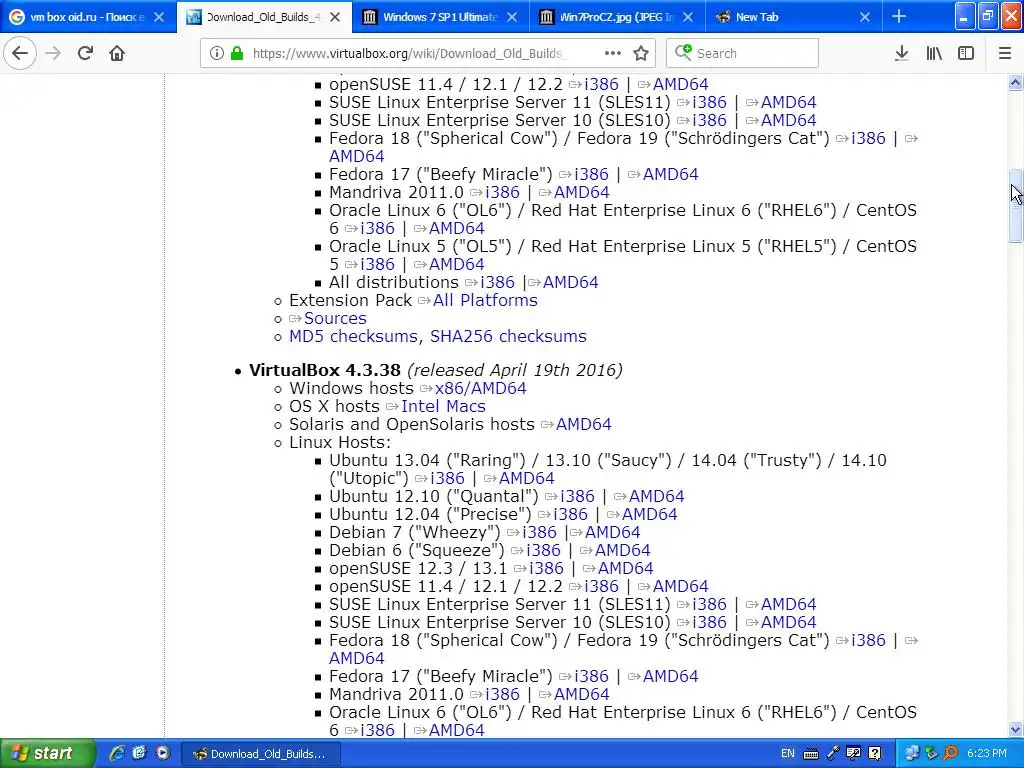Close the Windows 7 SP1 Ultimate tab
Image resolution: width=1024 pixels, height=768 pixels.
tap(512, 18)
